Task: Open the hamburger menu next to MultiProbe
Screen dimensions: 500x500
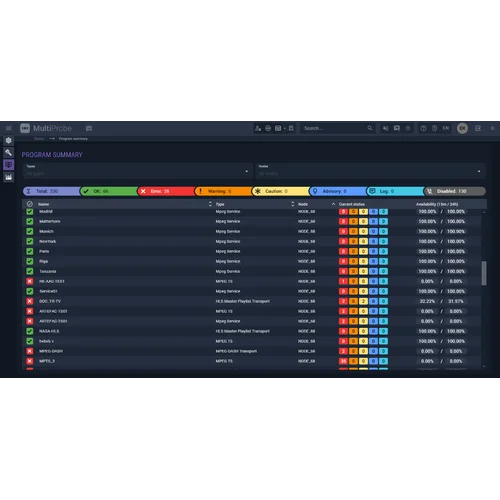Action: click(x=9, y=128)
